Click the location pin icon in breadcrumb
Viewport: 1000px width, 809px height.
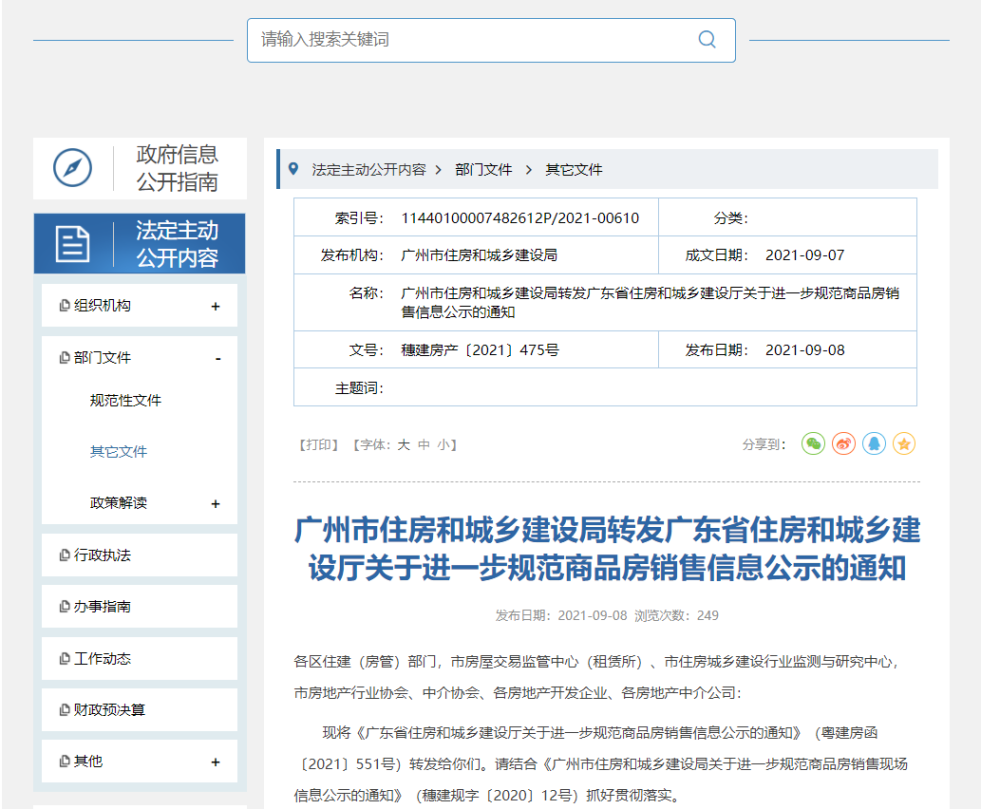click(x=293, y=169)
